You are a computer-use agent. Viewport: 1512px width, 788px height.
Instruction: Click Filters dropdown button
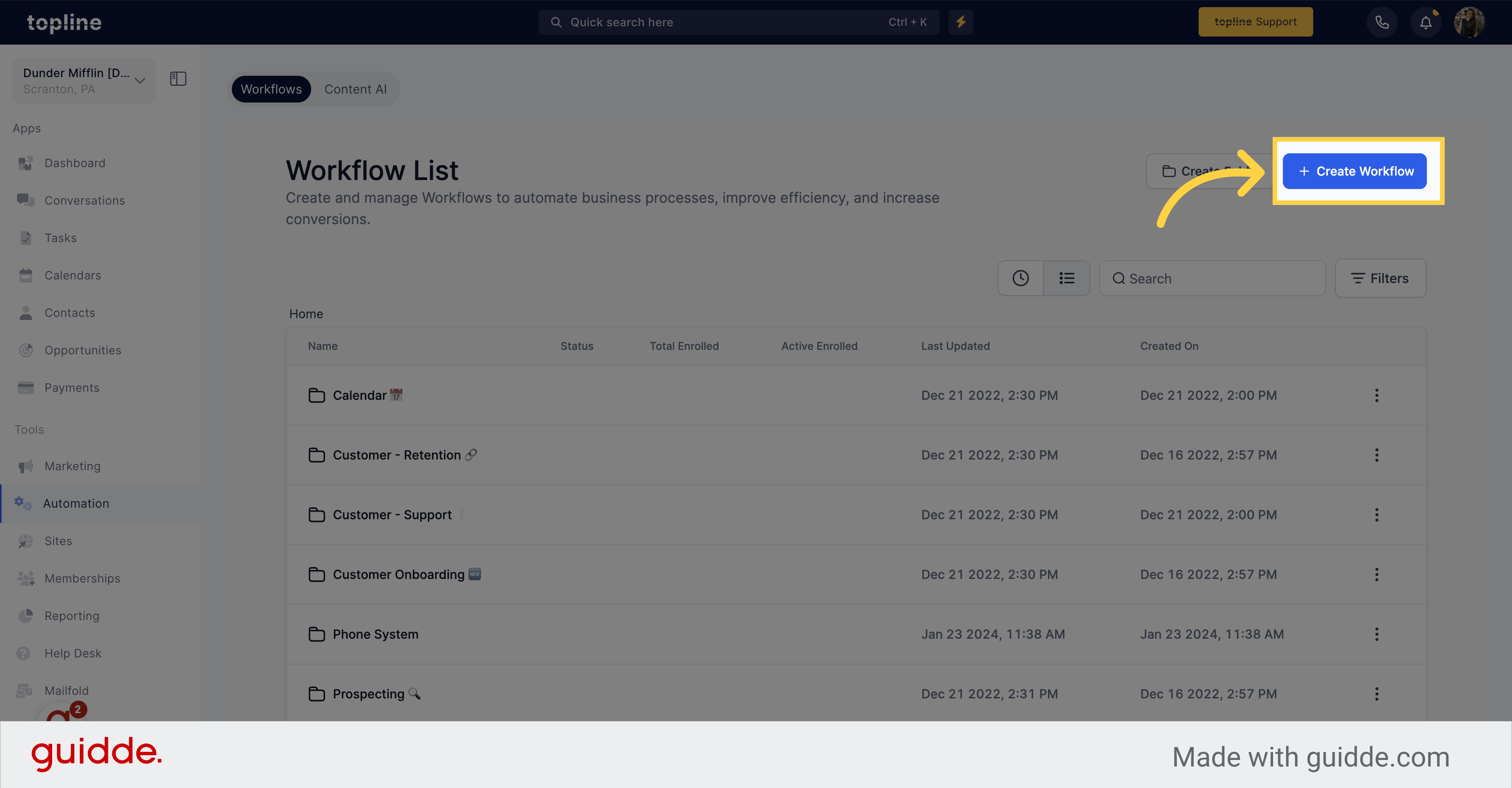[1381, 278]
